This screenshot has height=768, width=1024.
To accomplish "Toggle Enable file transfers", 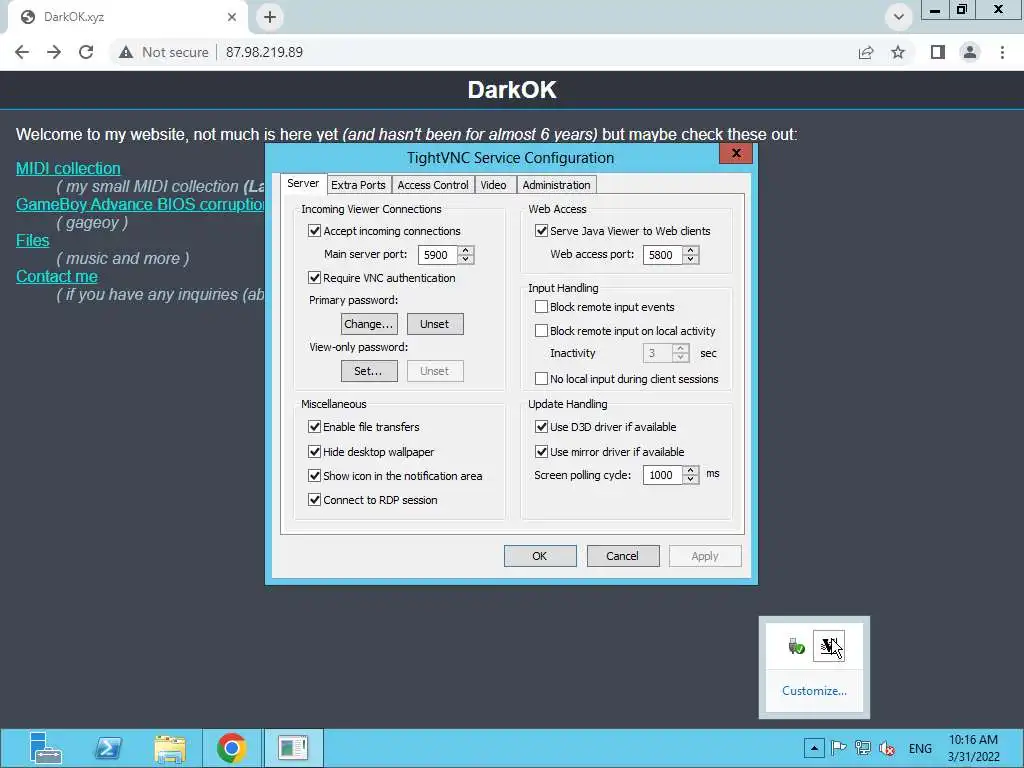I will (x=315, y=427).
